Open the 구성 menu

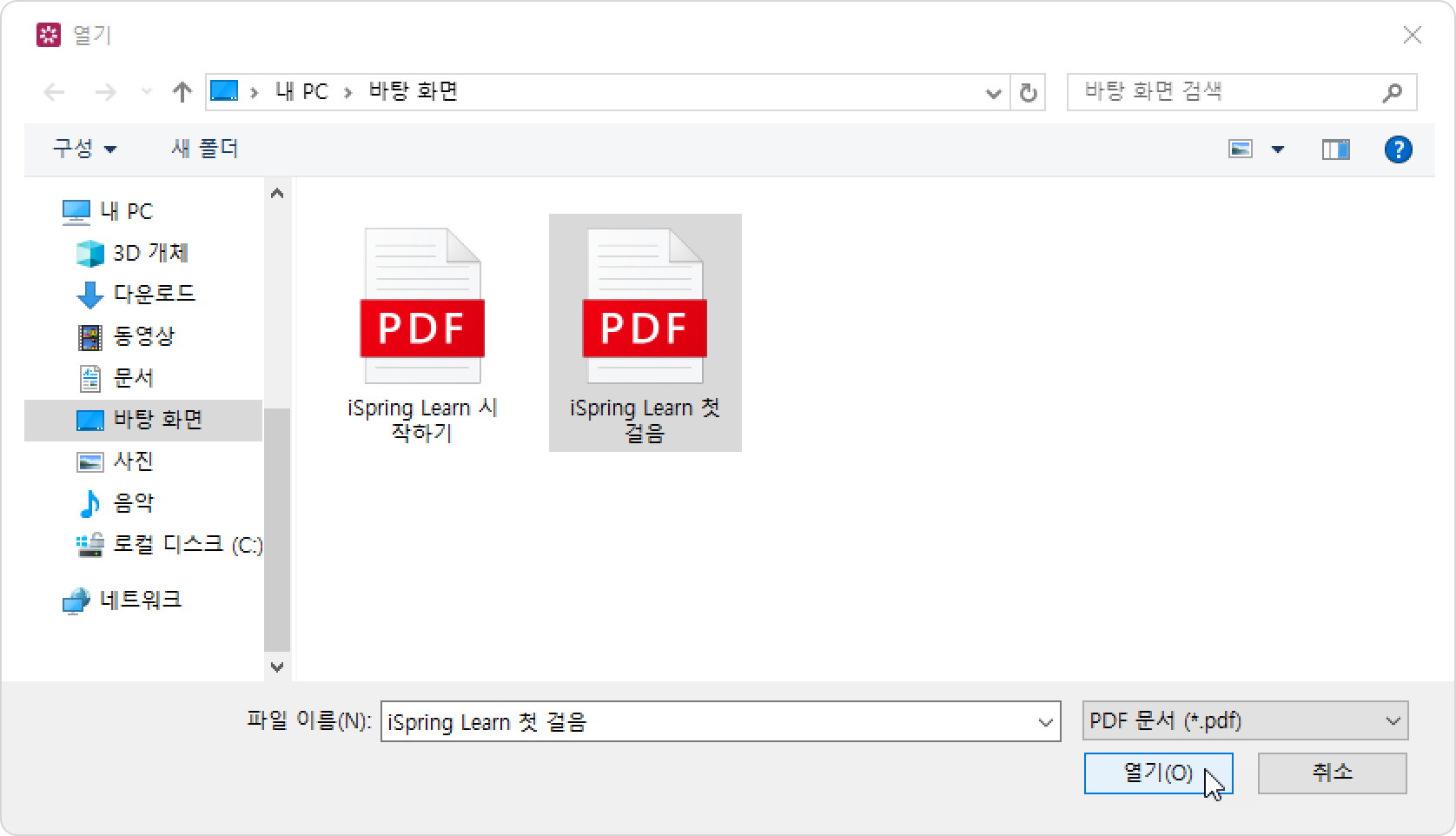click(x=84, y=149)
